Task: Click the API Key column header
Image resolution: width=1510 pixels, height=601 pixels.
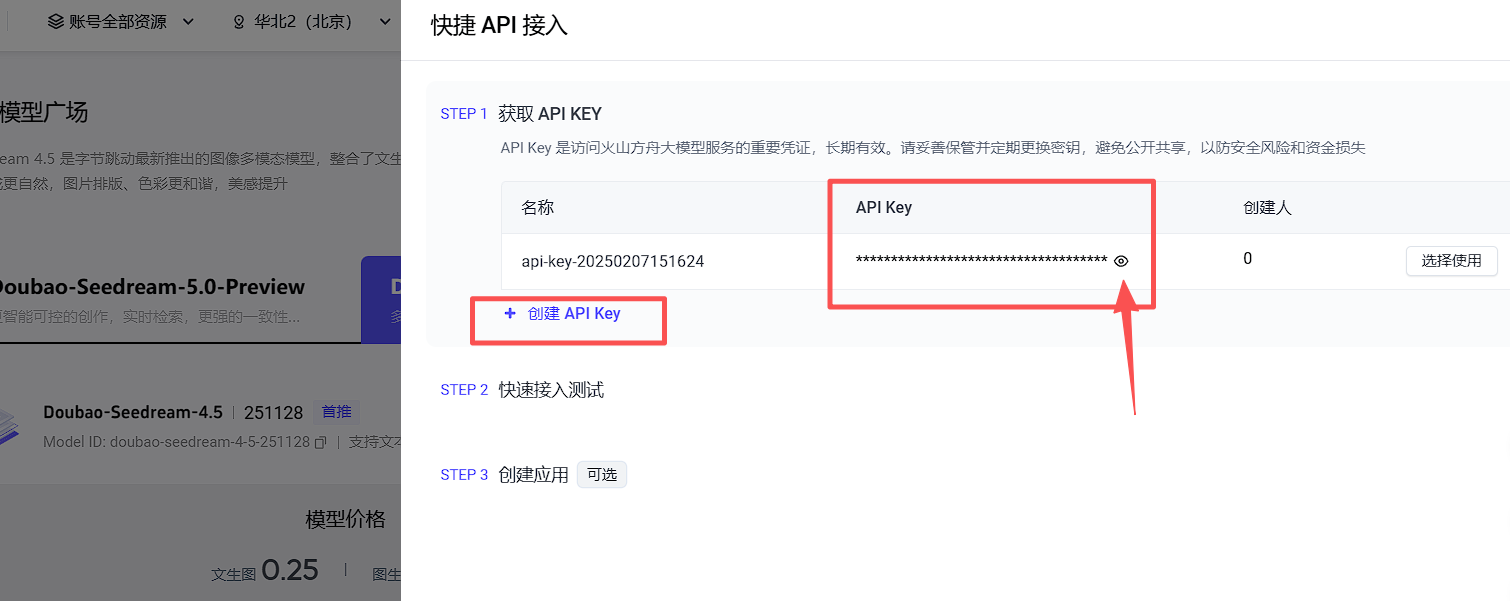Action: click(884, 208)
